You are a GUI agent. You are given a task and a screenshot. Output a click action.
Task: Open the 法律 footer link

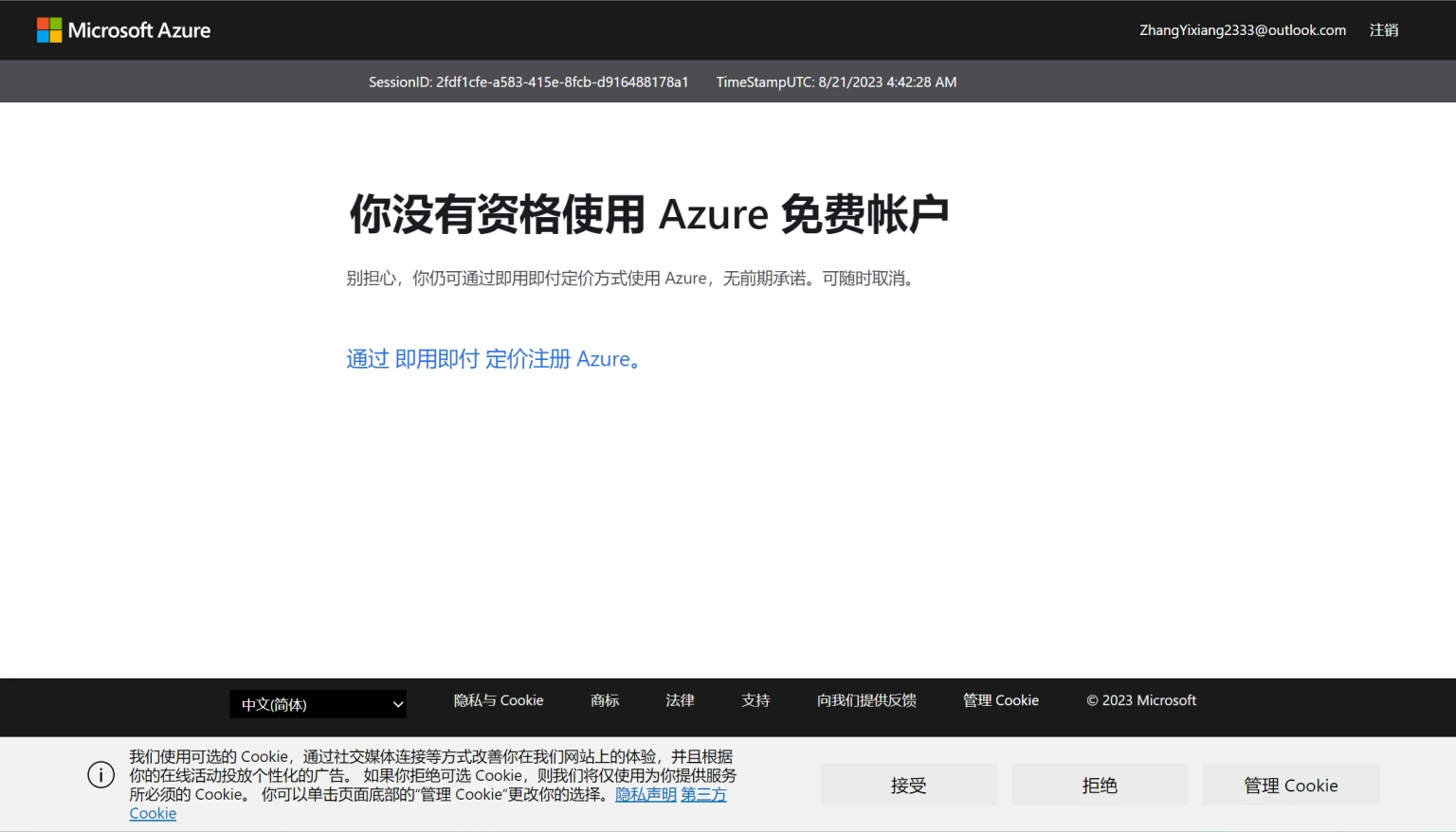tap(681, 700)
